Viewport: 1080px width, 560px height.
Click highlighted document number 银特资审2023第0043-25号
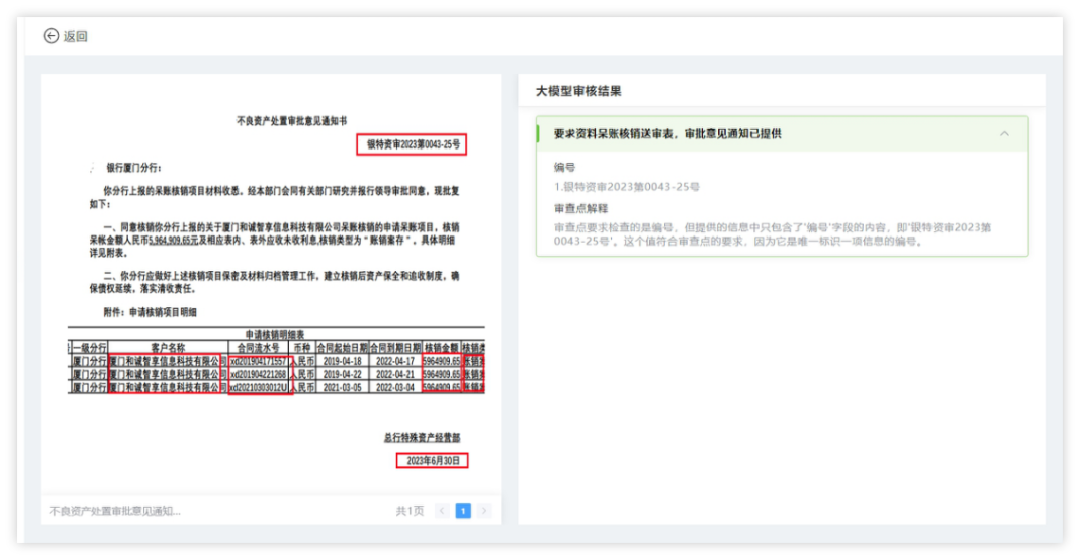click(x=412, y=144)
